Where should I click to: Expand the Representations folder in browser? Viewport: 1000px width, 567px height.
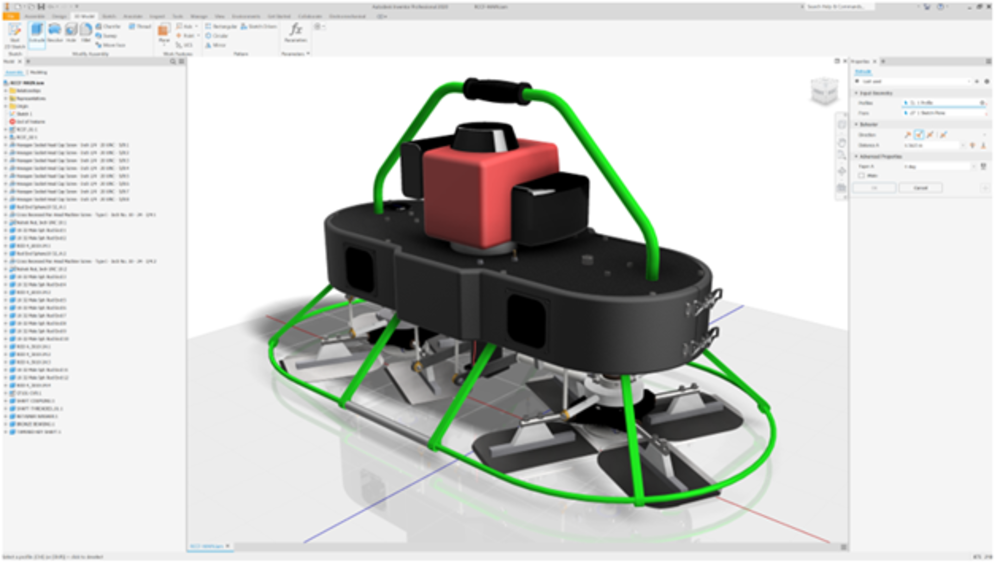click(6, 98)
